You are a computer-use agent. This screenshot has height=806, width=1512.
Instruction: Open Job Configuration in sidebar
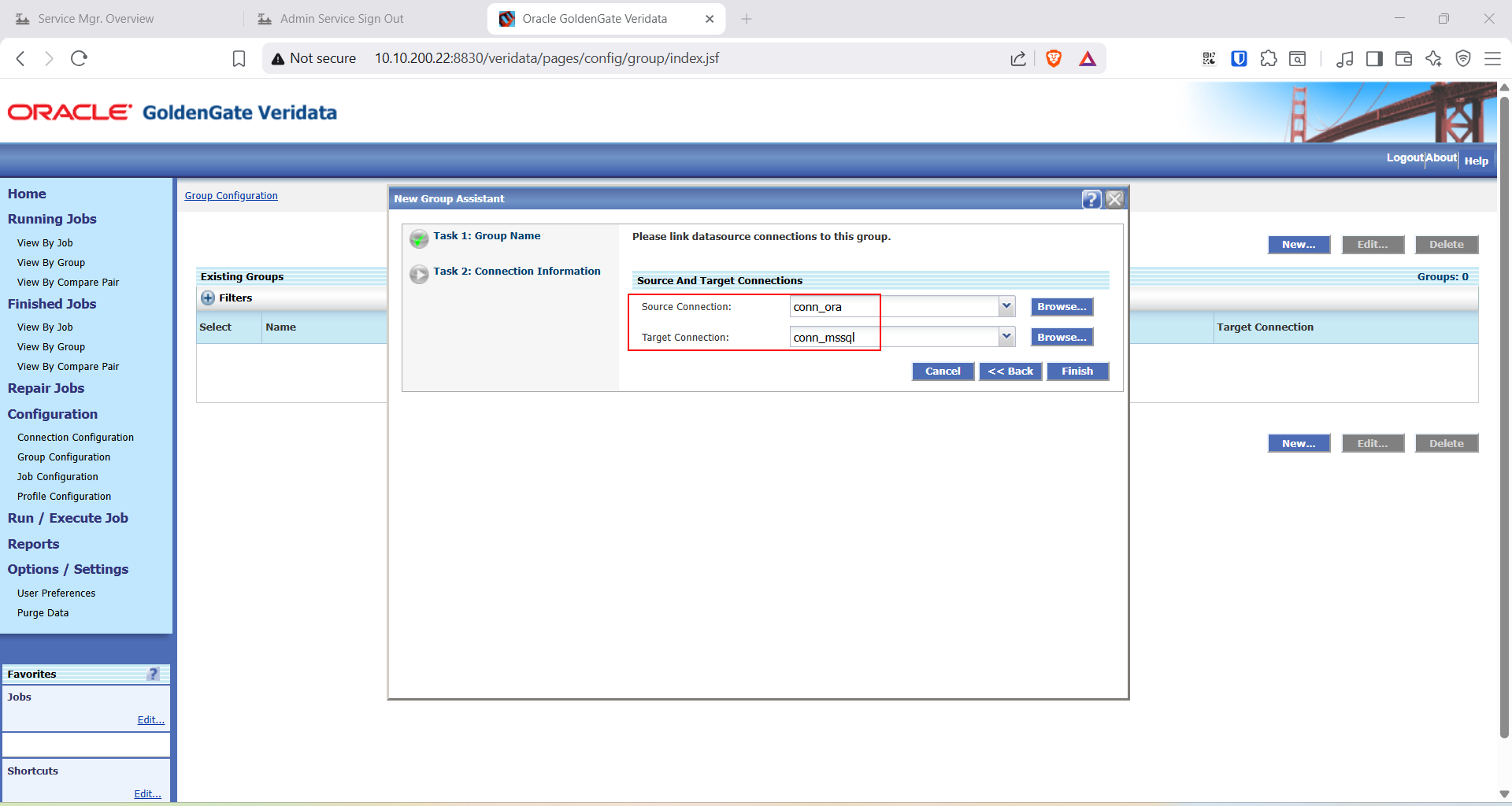tap(57, 477)
